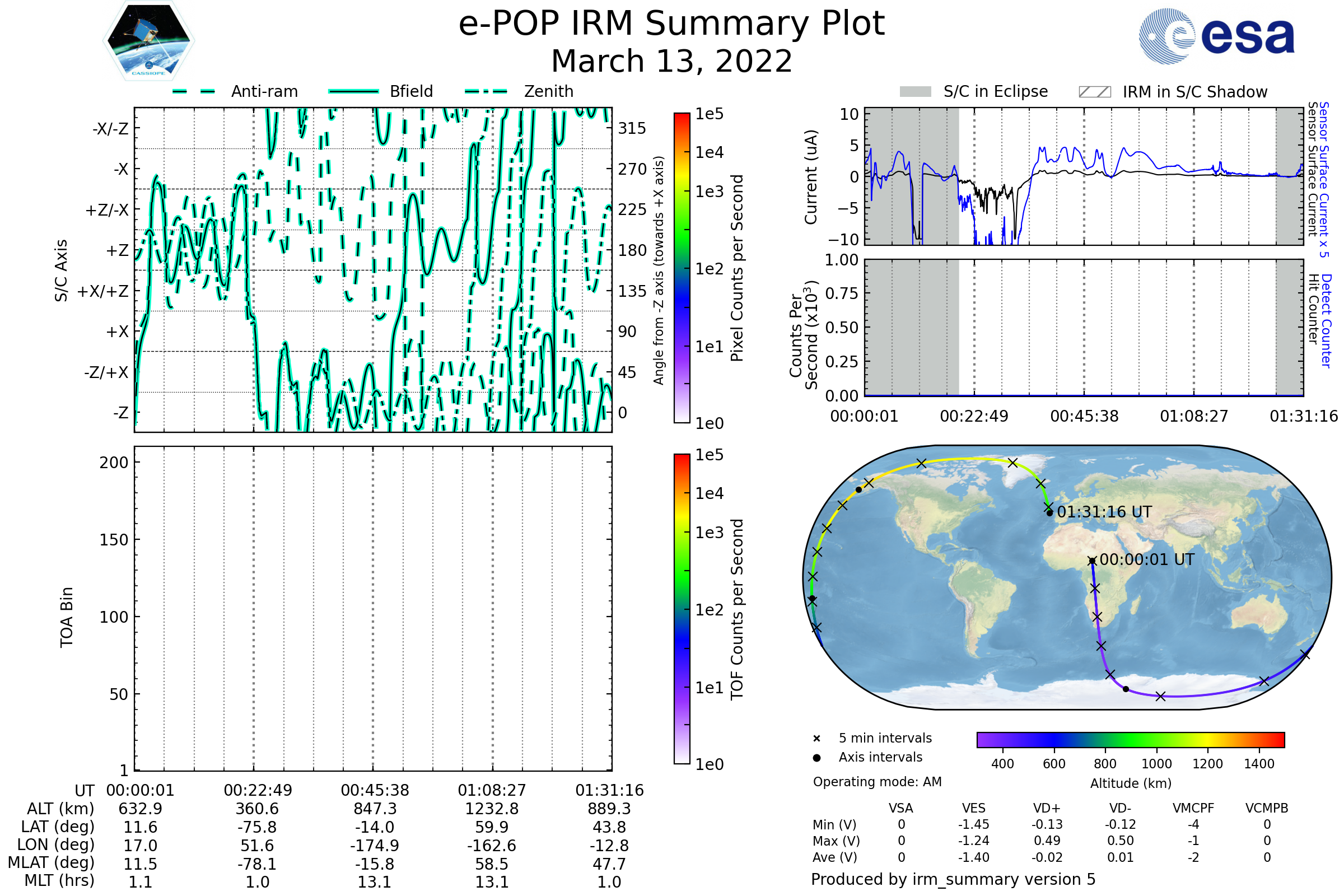Viewport: 1344px width, 896px height.
Task: Click the 00:45:38 UT label below TOA plot
Action: (x=375, y=790)
